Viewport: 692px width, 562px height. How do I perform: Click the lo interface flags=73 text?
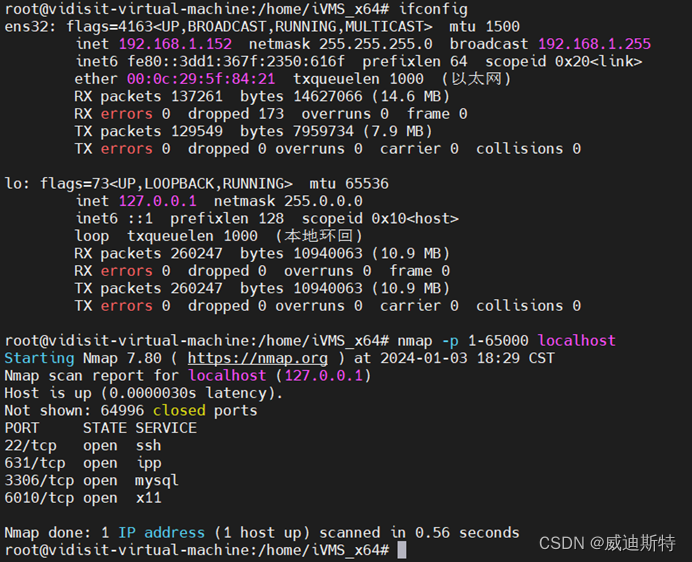(75, 184)
